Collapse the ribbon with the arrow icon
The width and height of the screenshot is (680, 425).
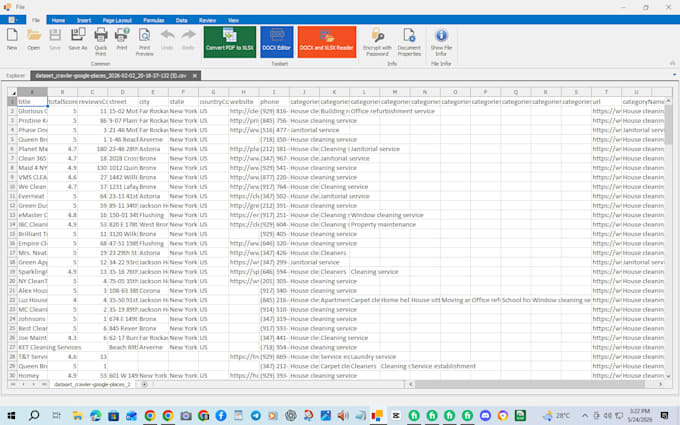tap(672, 63)
